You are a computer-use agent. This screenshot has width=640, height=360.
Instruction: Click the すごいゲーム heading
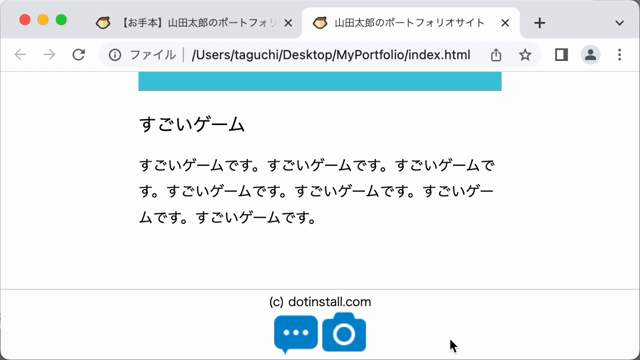192,124
